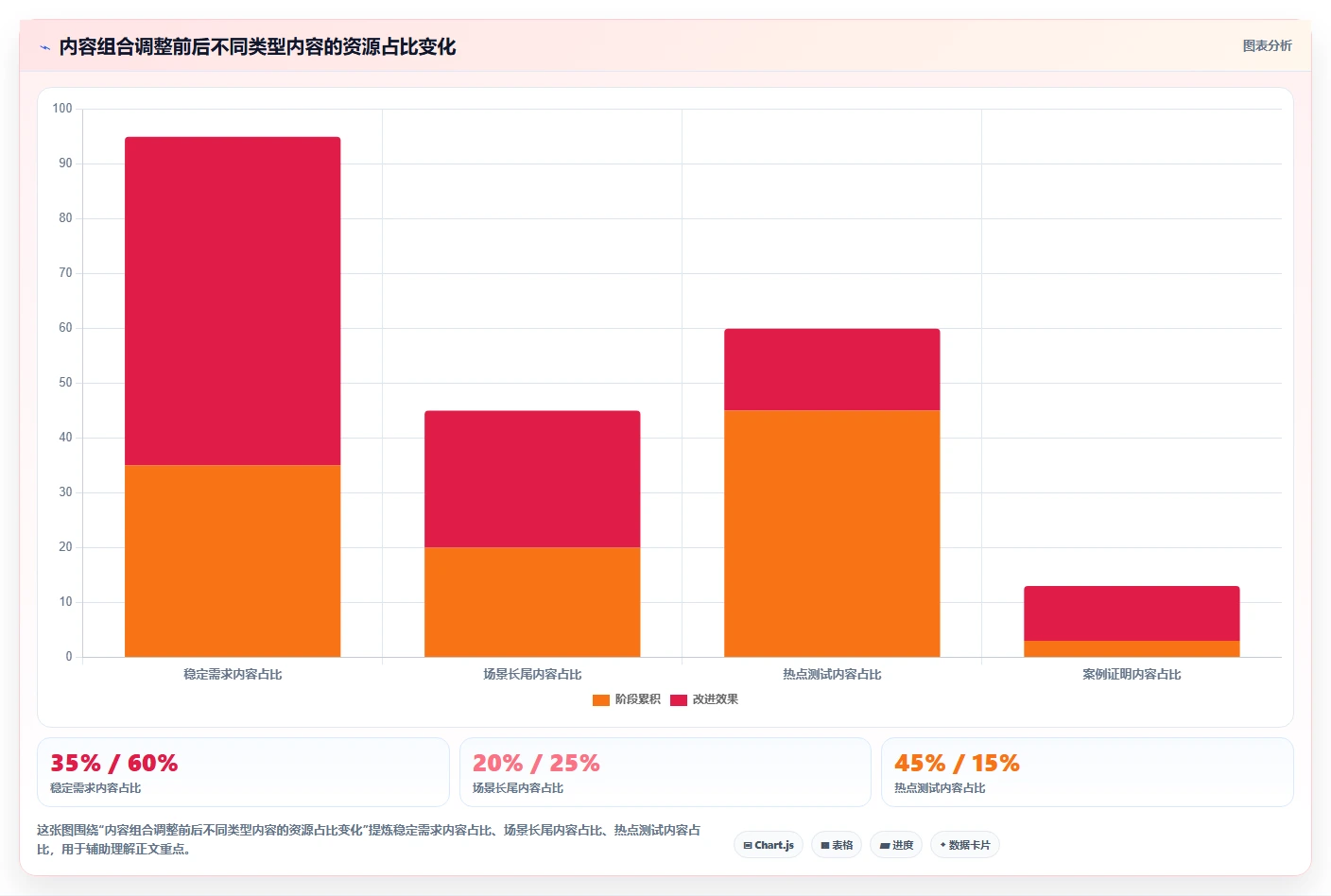Select the 表格 tag chip
The image size is (1331, 896).
point(837,845)
